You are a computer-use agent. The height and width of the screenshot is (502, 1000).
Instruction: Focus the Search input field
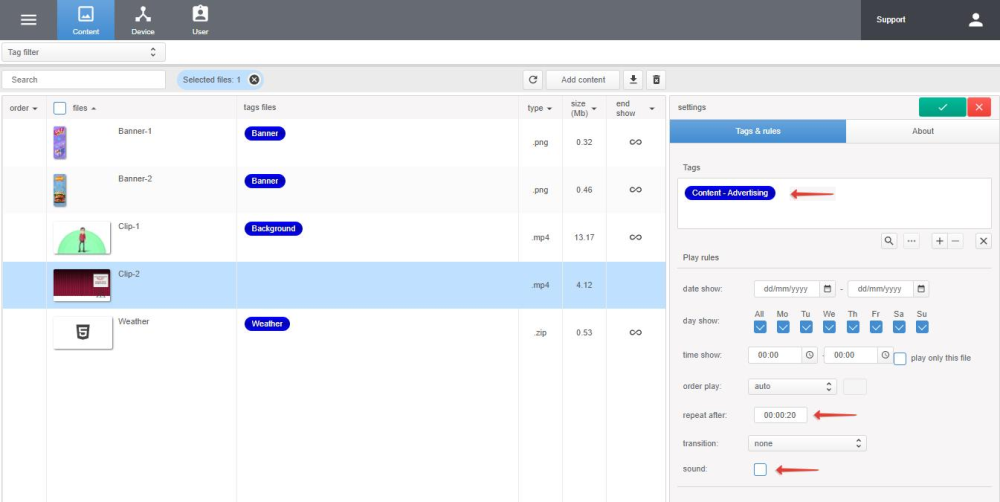(x=84, y=80)
